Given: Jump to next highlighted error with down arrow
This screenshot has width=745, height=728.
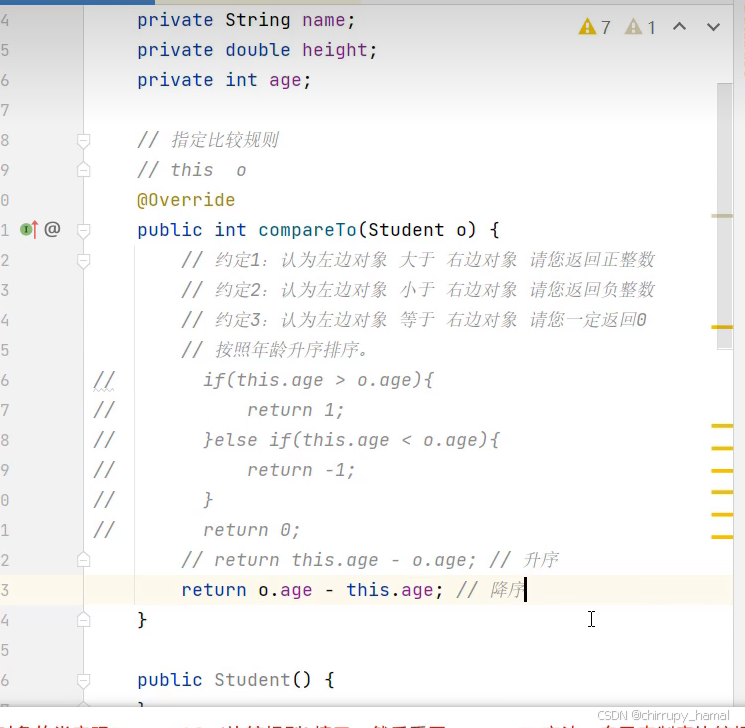Looking at the screenshot, I should [x=713, y=27].
